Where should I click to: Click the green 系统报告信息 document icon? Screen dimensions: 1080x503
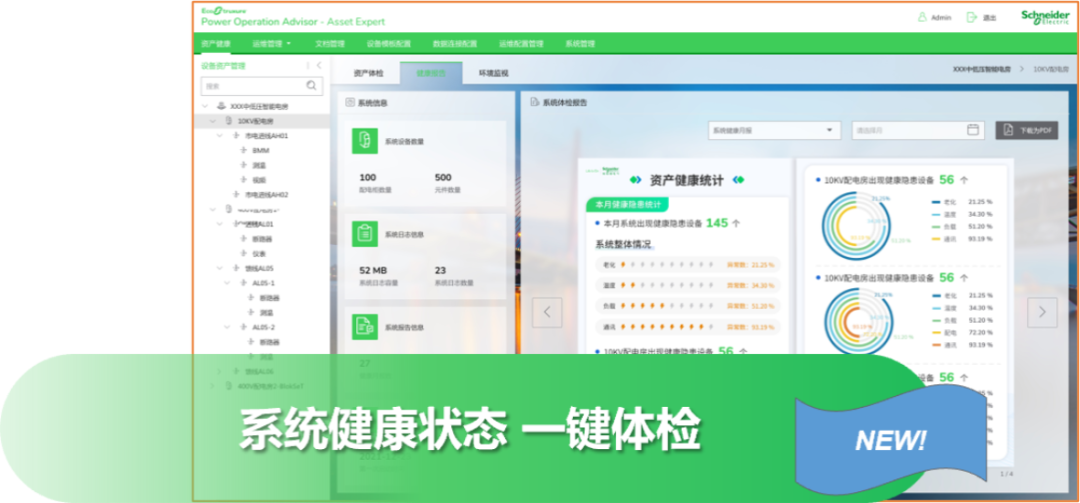[x=365, y=327]
